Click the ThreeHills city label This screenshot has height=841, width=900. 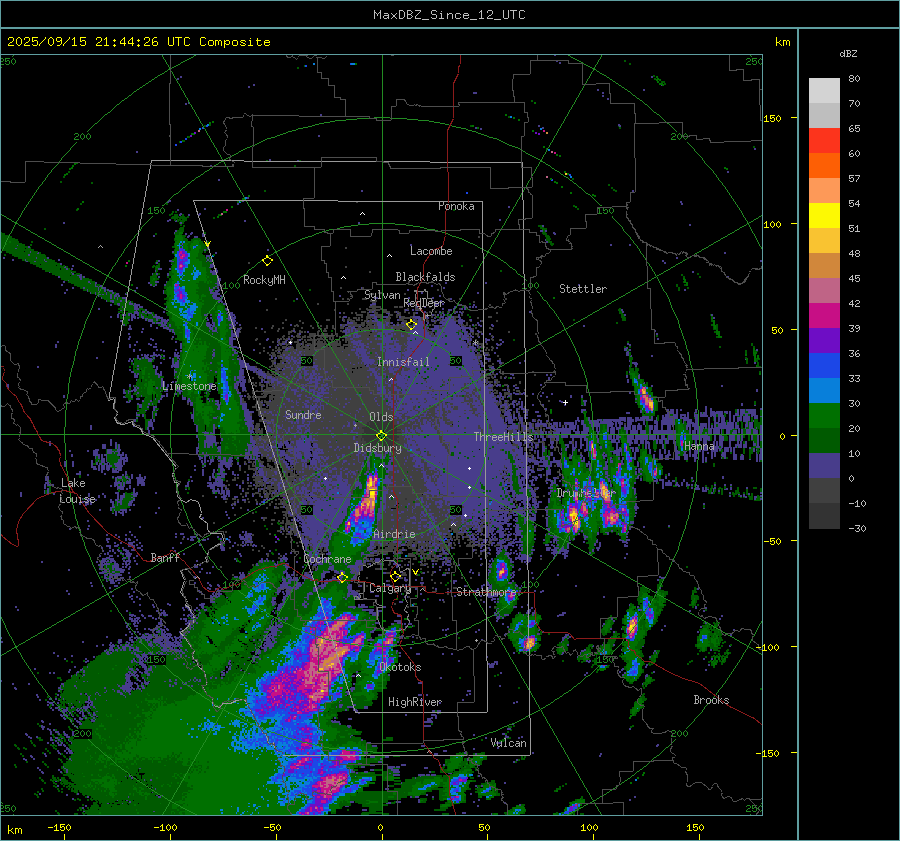tap(503, 437)
